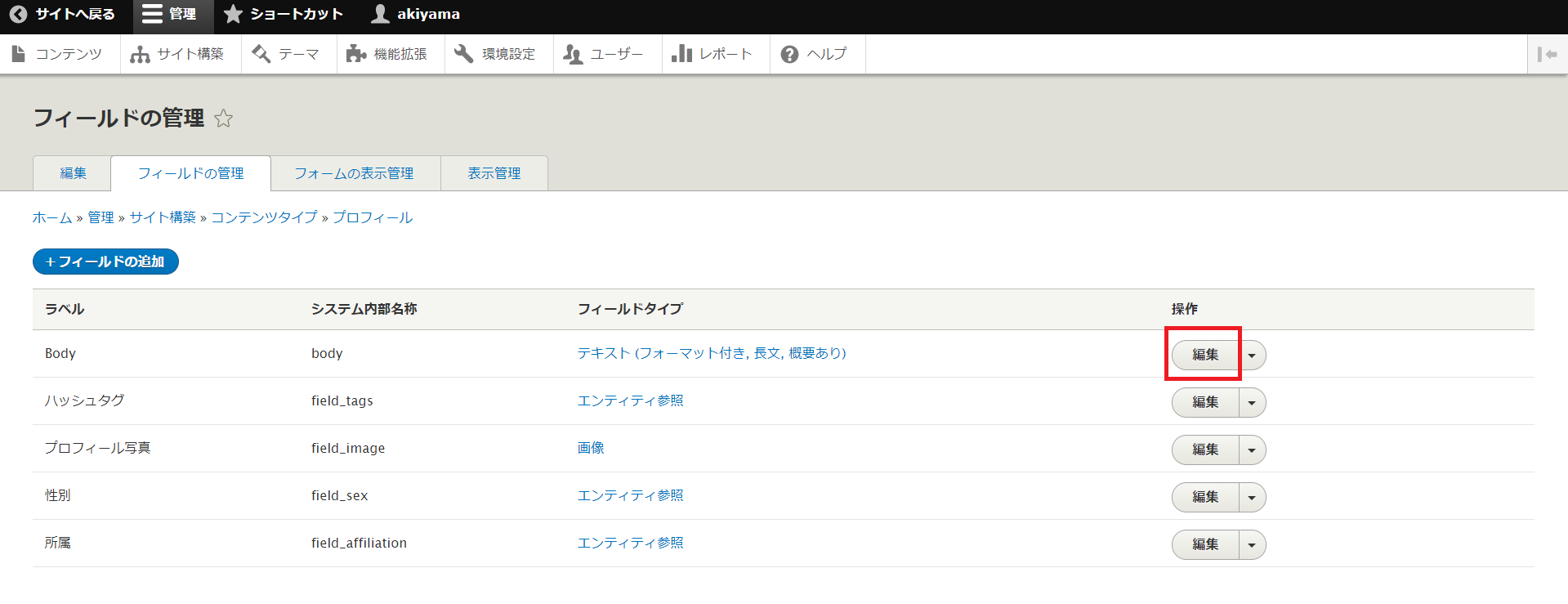Open the 環境設定 configuration menu

tap(497, 54)
